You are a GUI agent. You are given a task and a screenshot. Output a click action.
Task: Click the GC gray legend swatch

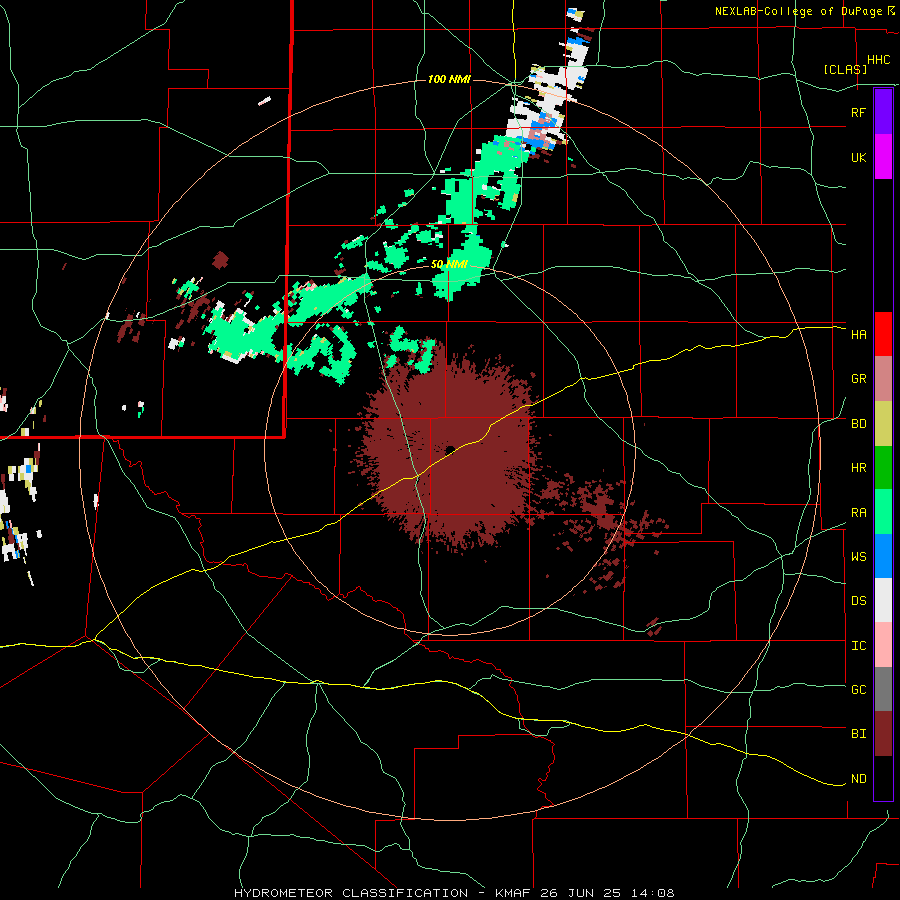tap(883, 689)
